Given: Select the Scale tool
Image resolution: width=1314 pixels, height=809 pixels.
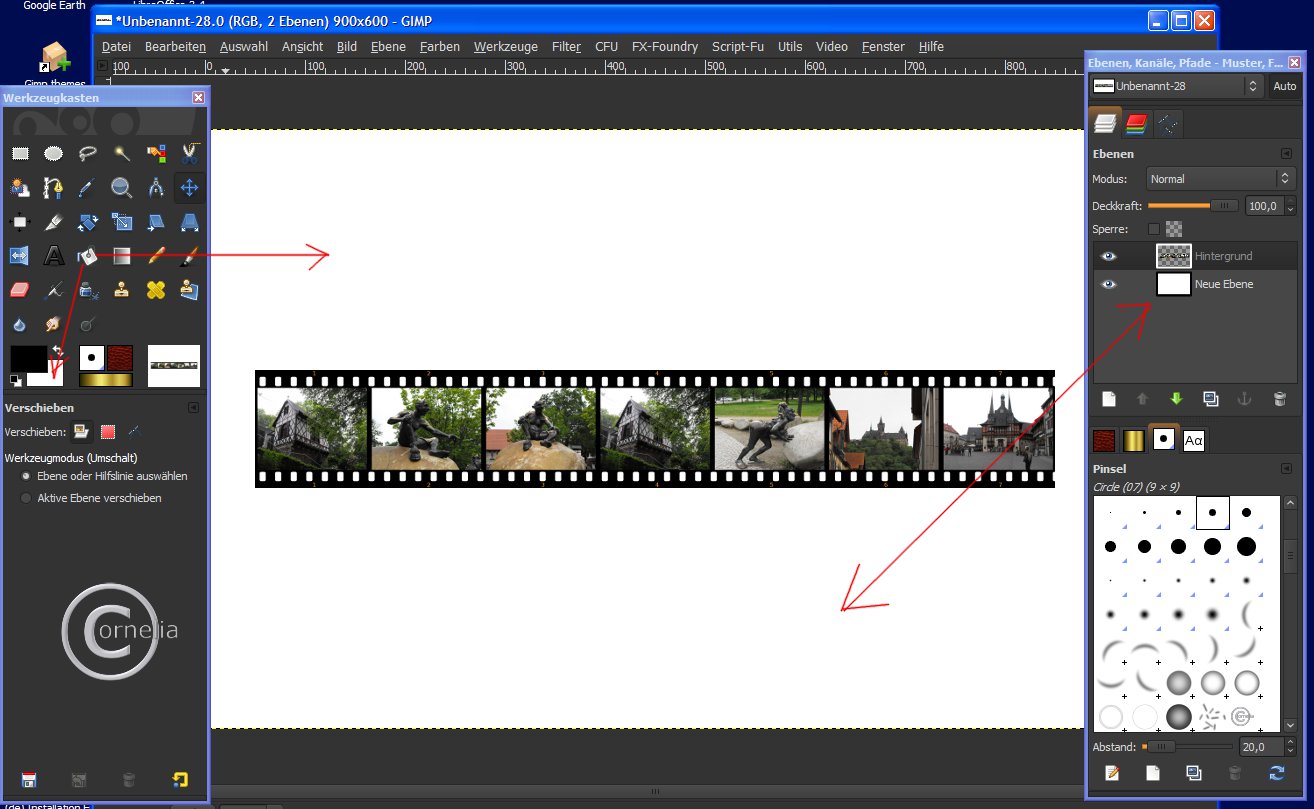Looking at the screenshot, I should (122, 221).
